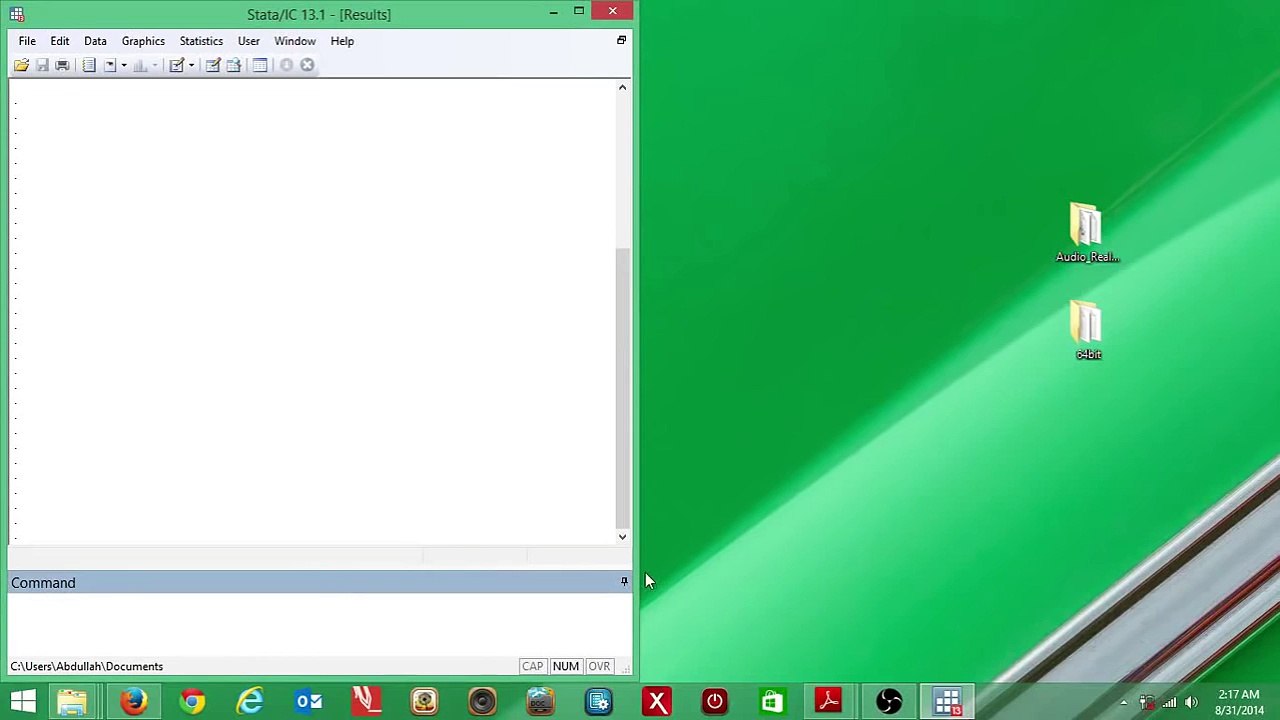This screenshot has width=1280, height=720.
Task: Open Outlook from the taskbar
Action: [308, 701]
